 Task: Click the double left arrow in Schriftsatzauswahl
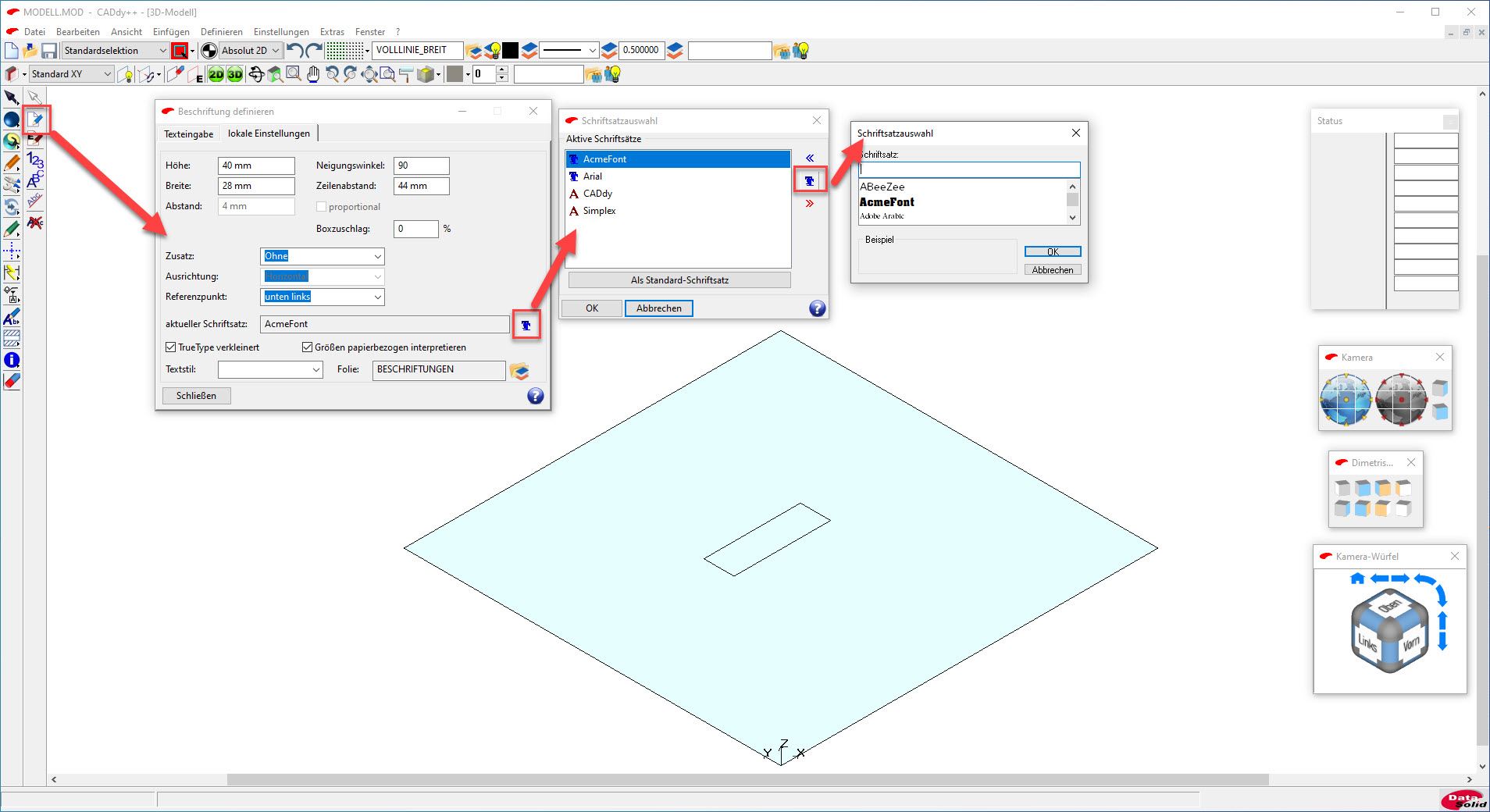pos(810,158)
